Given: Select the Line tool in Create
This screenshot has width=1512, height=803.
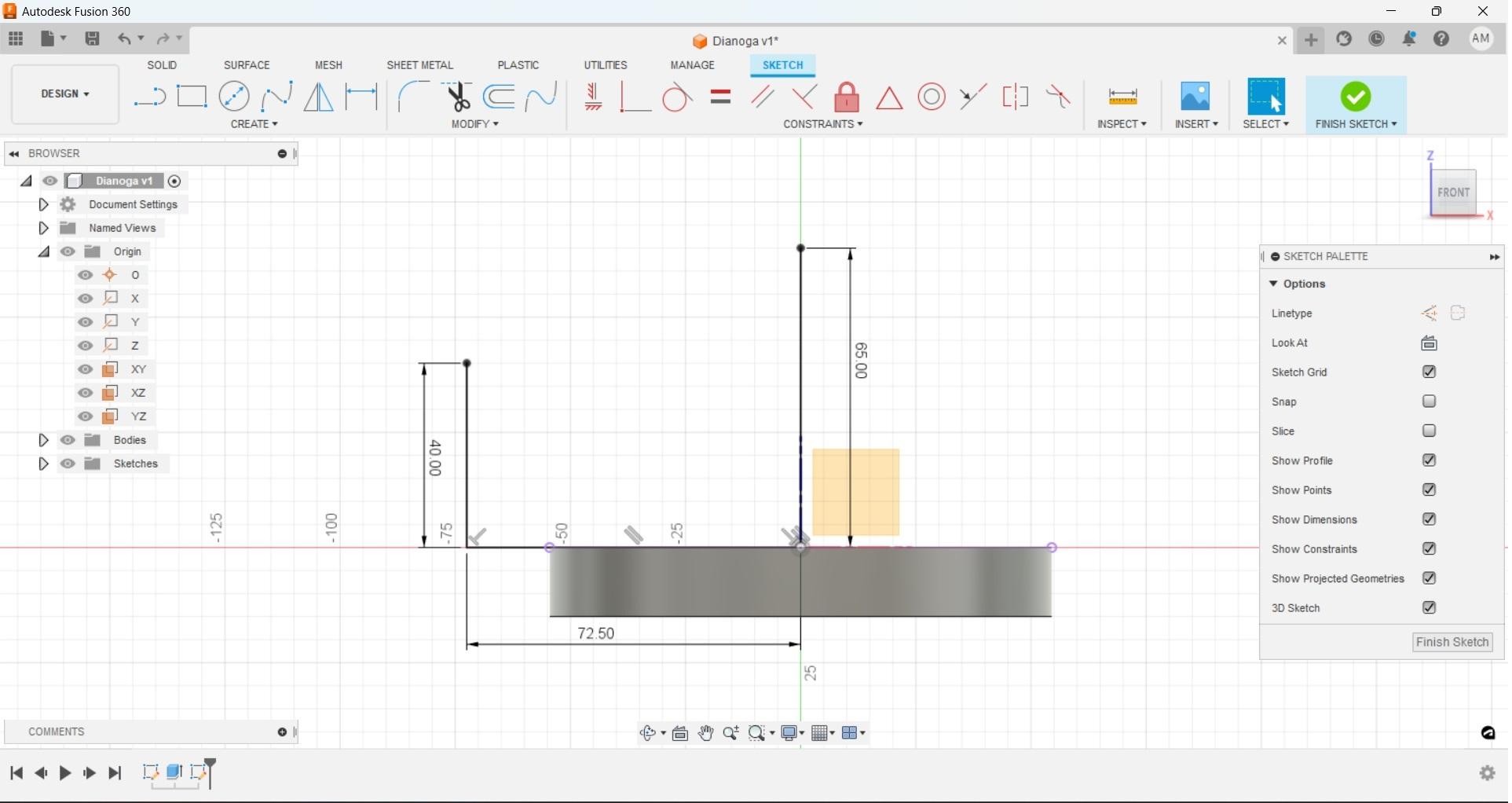Looking at the screenshot, I should tap(149, 97).
